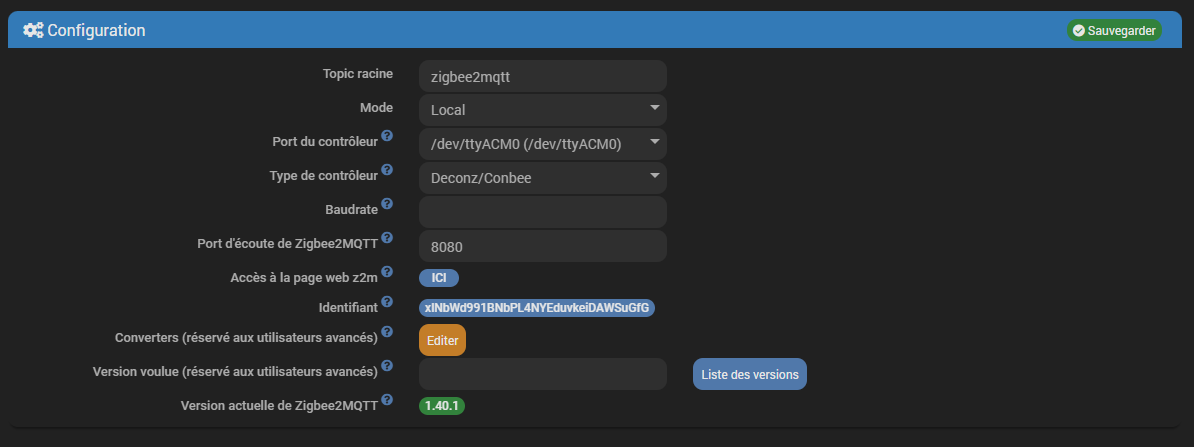Viewport: 1194px width, 447px height.
Task: Click help icon beside Type de contrôleur
Action: pyautogui.click(x=387, y=169)
